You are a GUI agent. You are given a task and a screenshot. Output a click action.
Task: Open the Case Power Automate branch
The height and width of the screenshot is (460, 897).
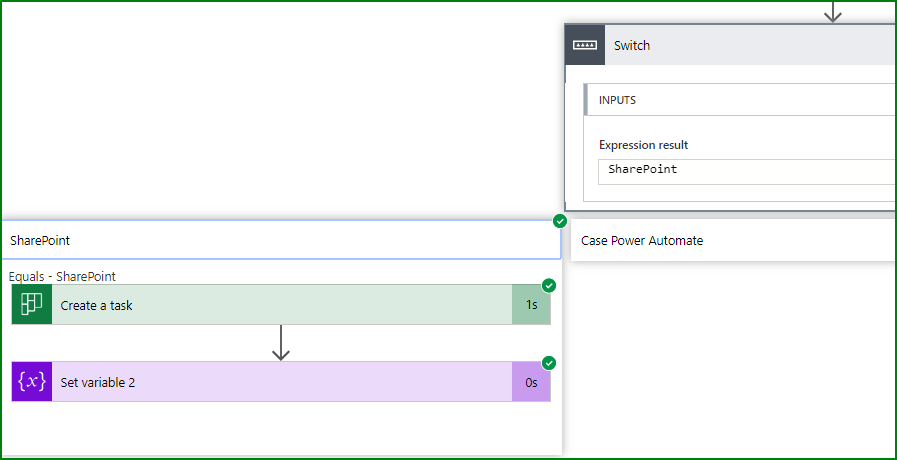coord(732,241)
